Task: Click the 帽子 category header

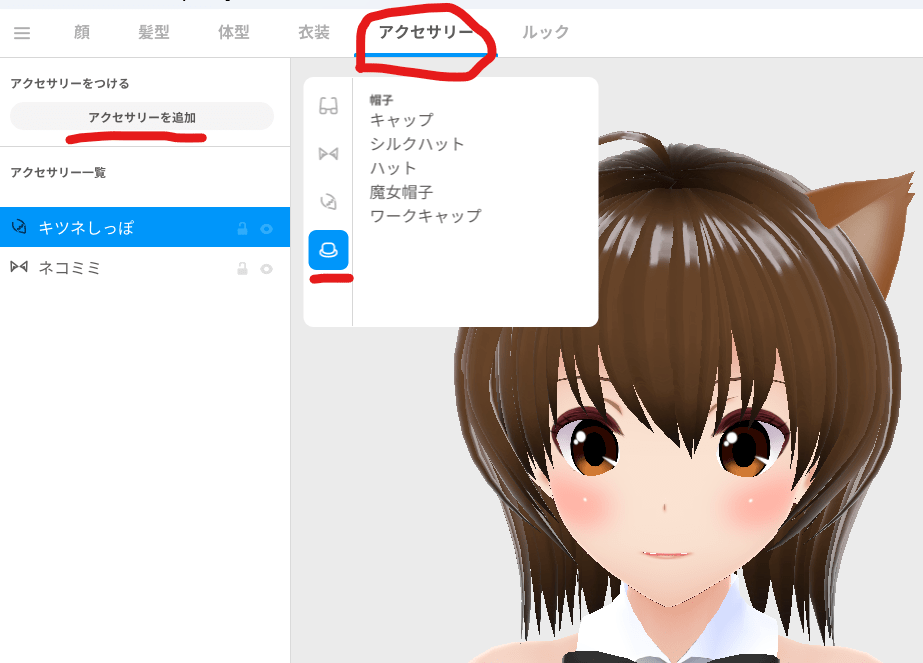Action: [381, 100]
